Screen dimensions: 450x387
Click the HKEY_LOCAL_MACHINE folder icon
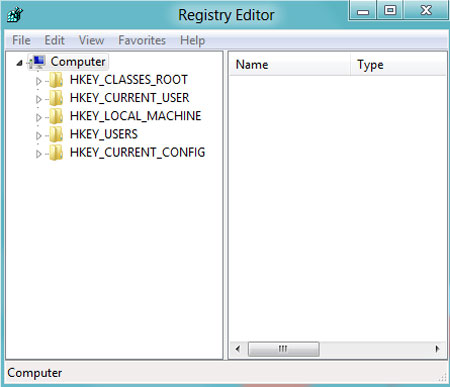click(x=56, y=116)
